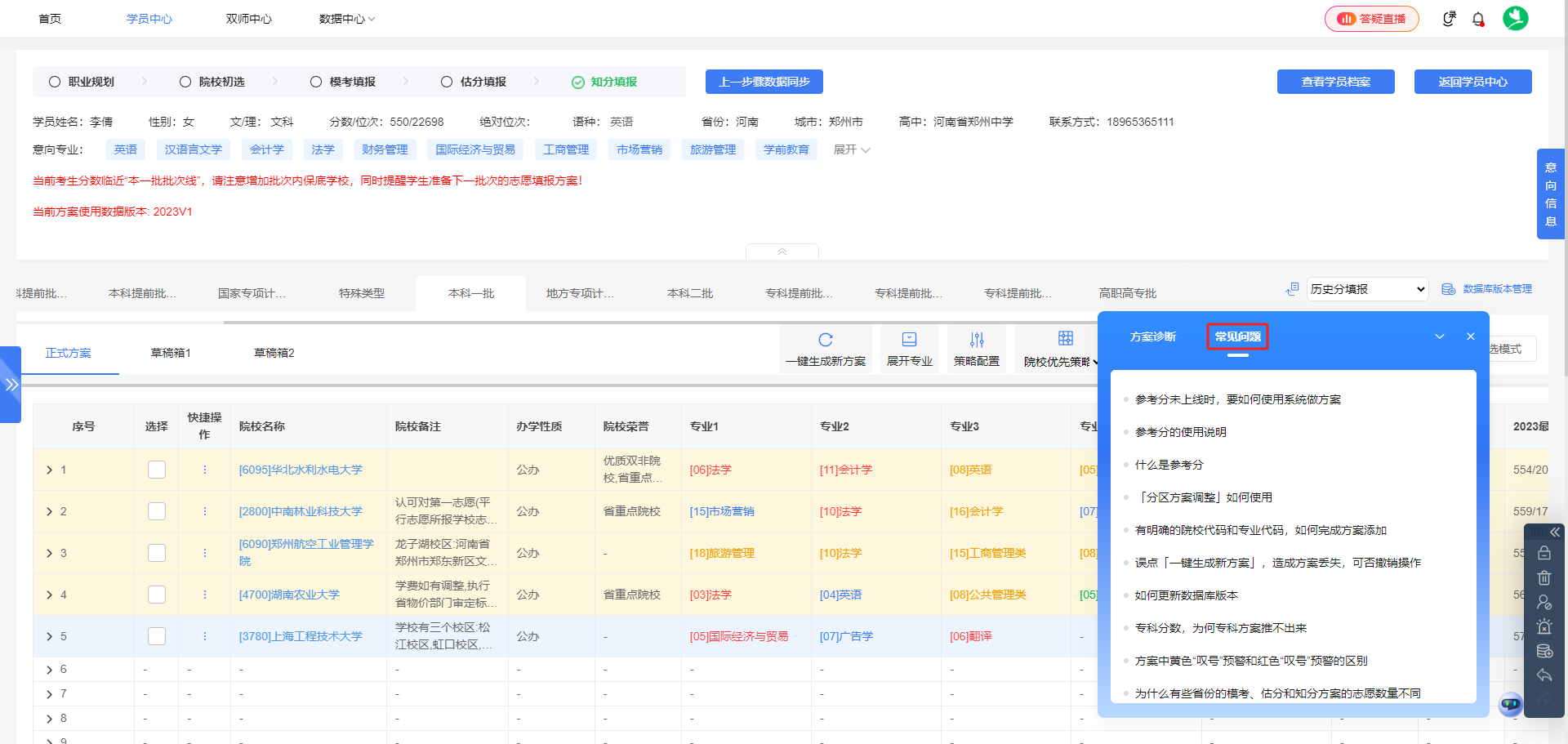Click the 查看学员档案 button
Image resolution: width=1568 pixels, height=744 pixels.
pos(1336,82)
